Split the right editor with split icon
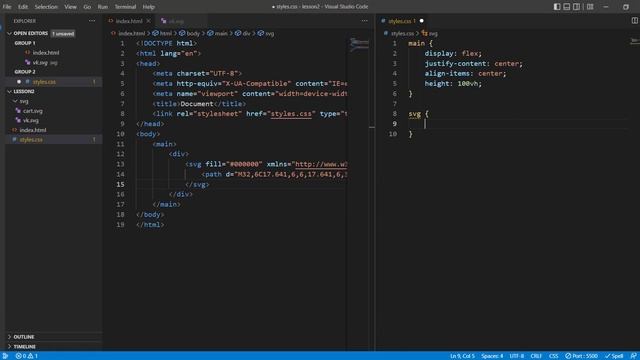640x360 pixels. coord(635,20)
